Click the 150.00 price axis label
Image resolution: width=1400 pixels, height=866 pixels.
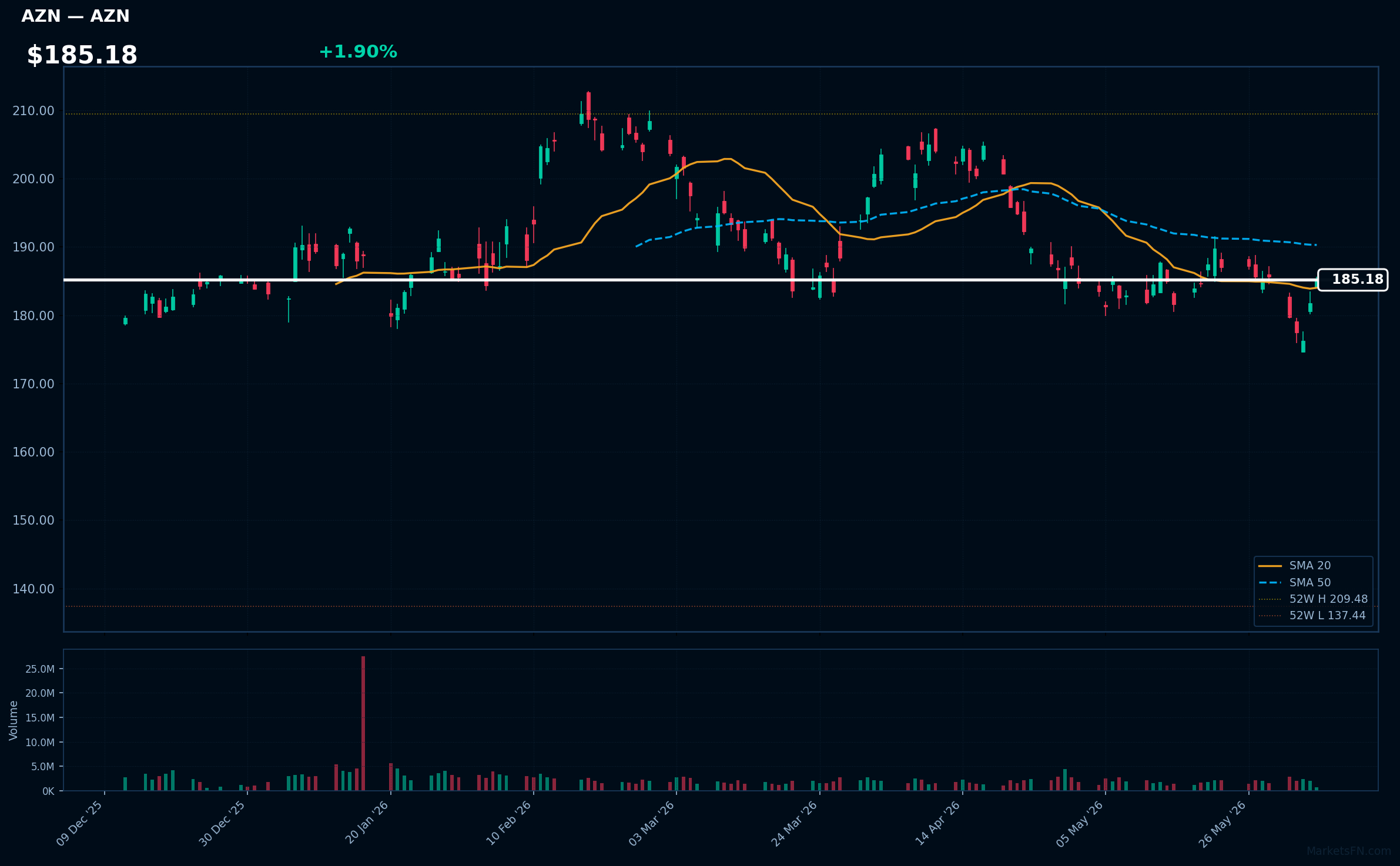coord(34,521)
